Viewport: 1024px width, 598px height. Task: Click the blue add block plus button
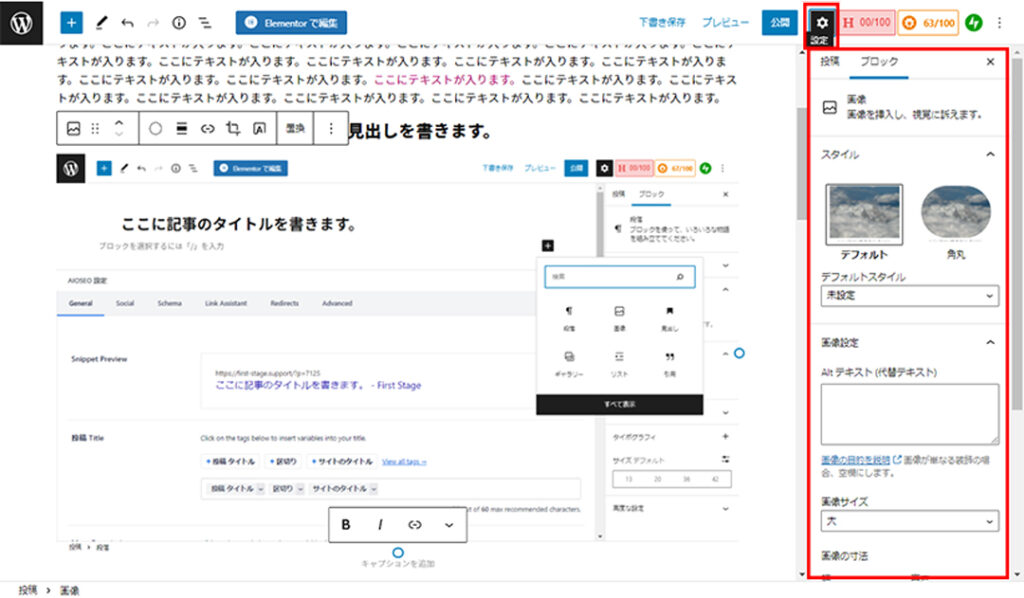(x=72, y=22)
